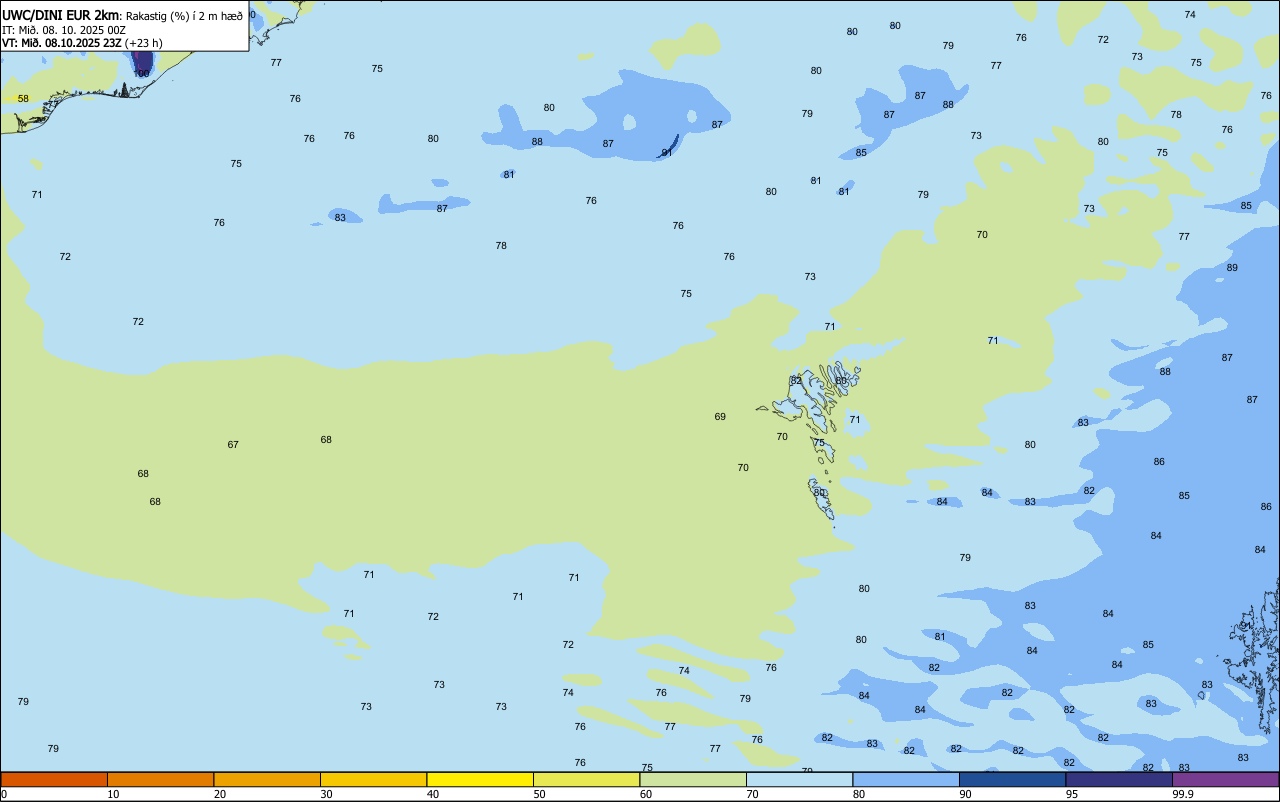Click the 90–95 dark blue legend swatch

1012,779
